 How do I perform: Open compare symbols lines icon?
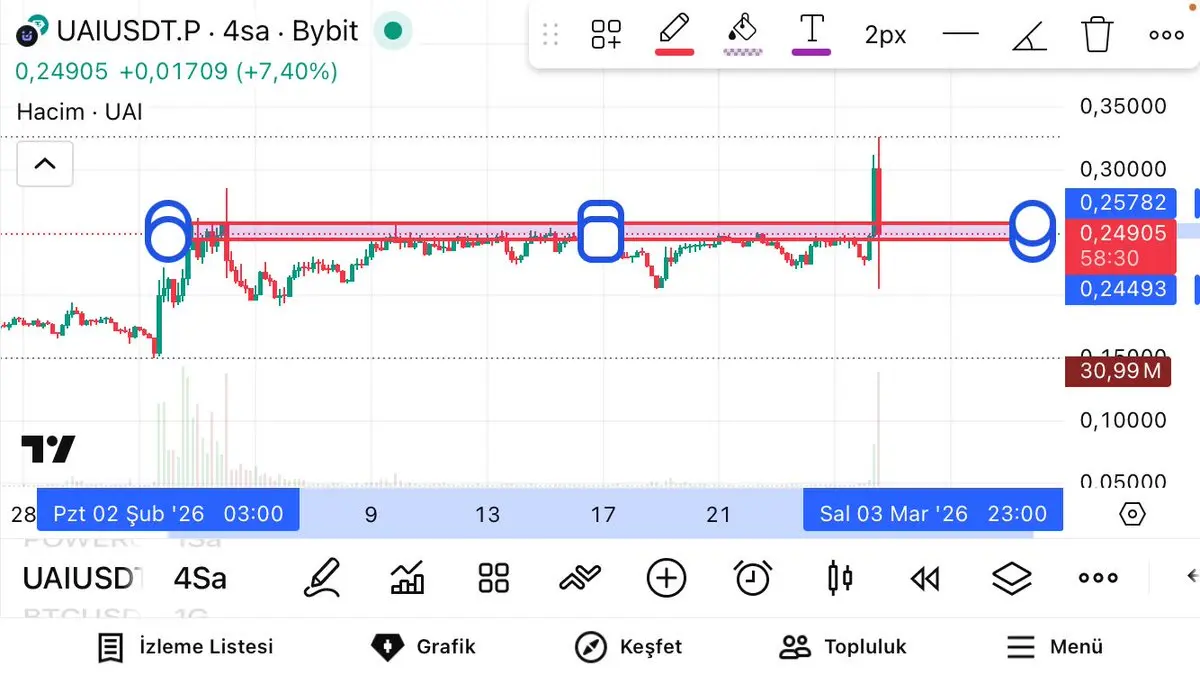tap(580, 577)
